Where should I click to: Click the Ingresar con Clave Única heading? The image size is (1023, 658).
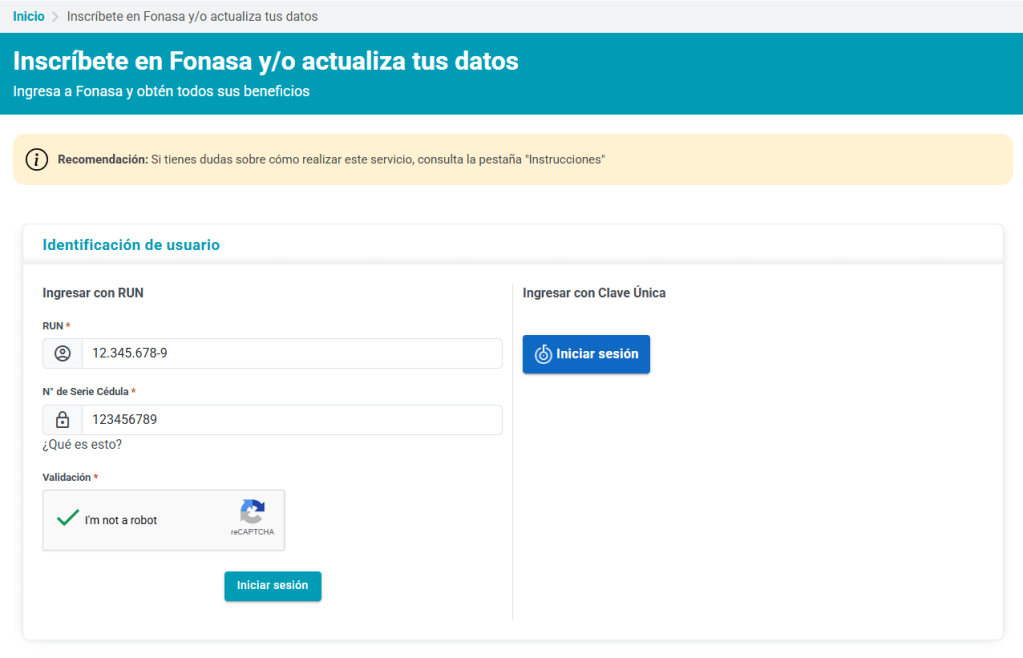tap(594, 293)
